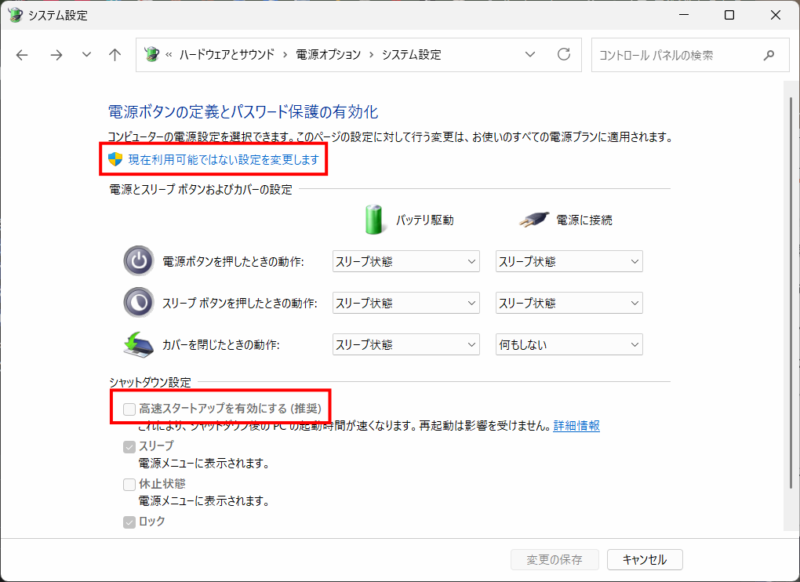The height and width of the screenshot is (582, 800).
Task: Click the forward navigation arrow
Action: pyautogui.click(x=56, y=55)
